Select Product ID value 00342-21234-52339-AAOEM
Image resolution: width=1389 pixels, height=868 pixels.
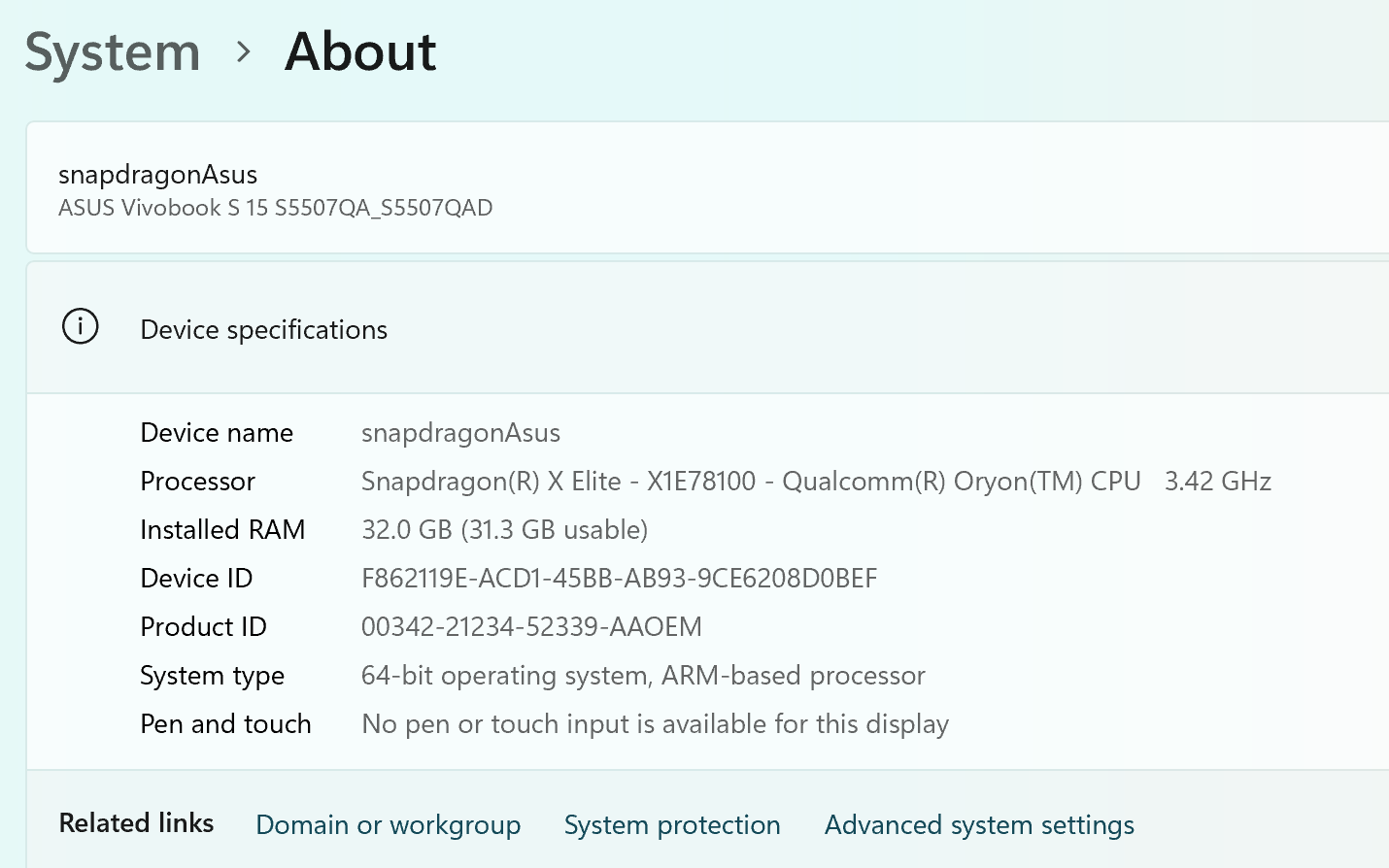point(531,627)
